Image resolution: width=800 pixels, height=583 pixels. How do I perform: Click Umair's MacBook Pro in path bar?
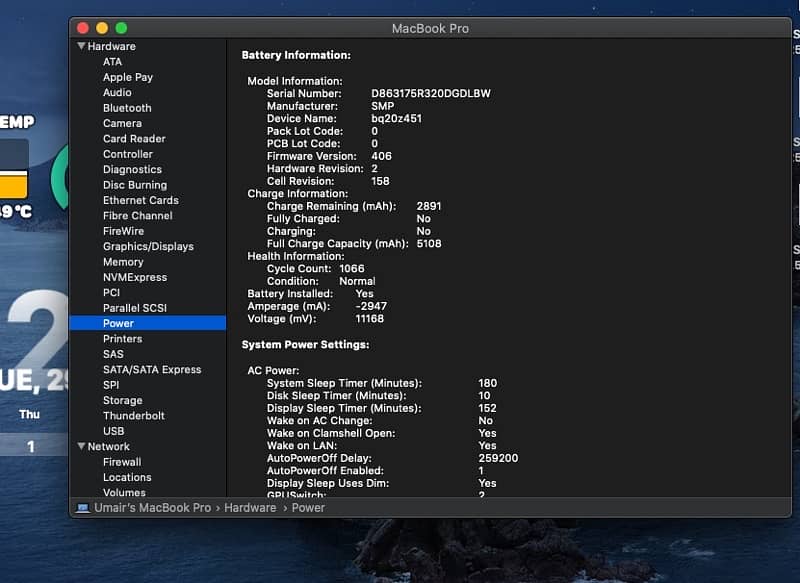coord(152,508)
